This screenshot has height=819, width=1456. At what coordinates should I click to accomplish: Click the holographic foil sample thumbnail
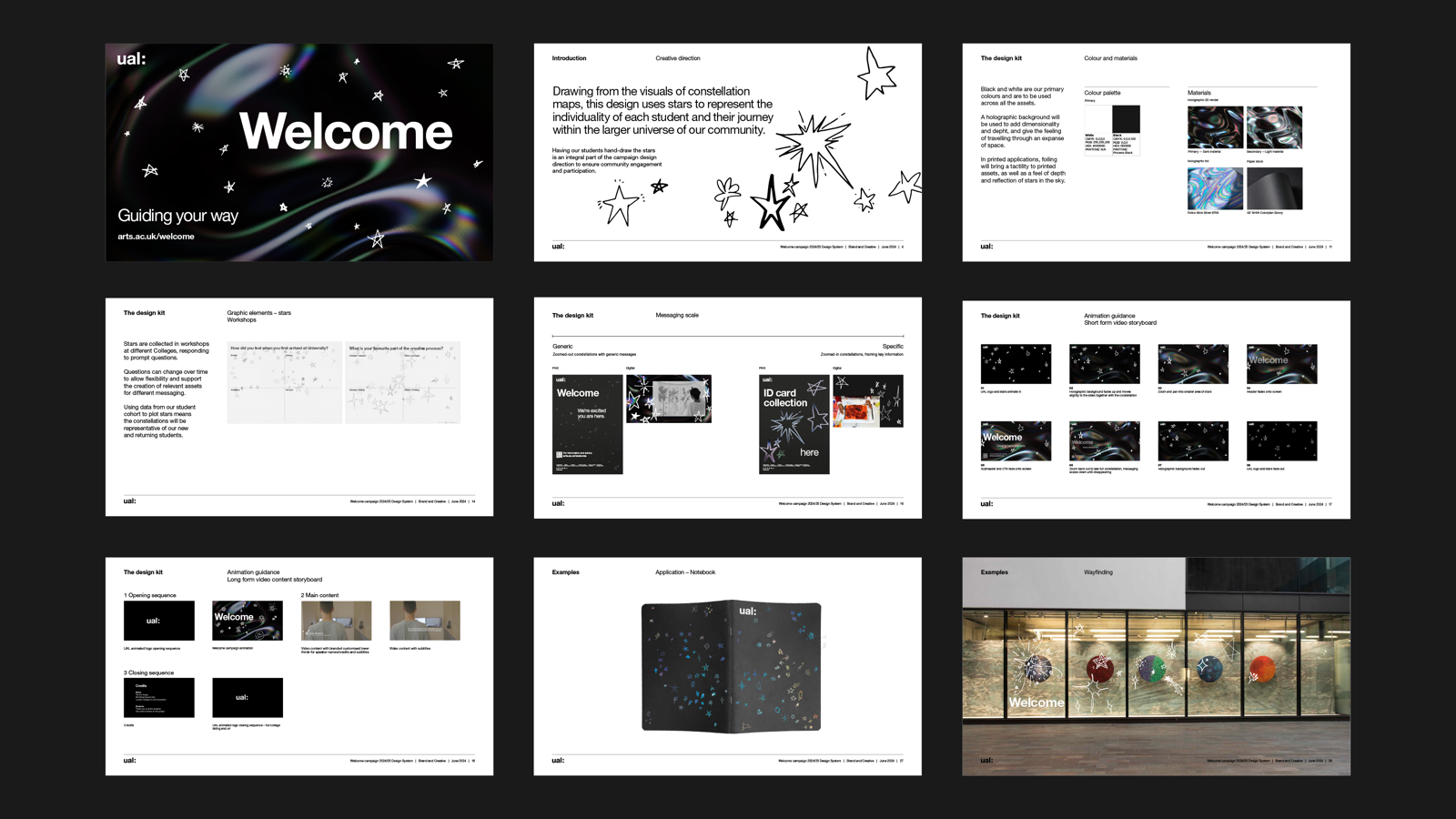point(1215,188)
